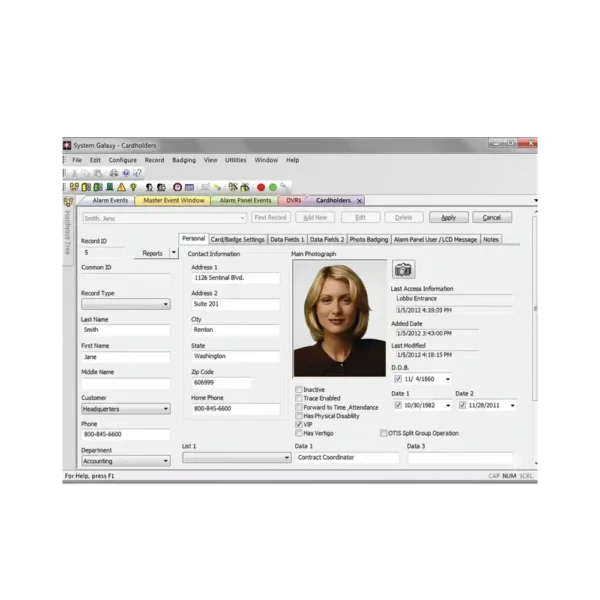Click the yellow pencil toolbar icon

pos(217,187)
